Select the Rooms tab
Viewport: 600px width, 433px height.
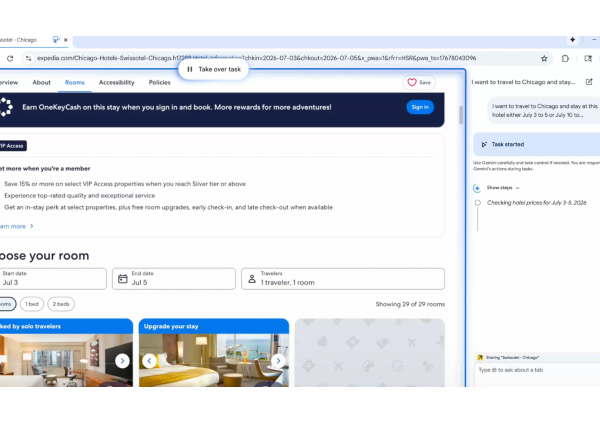75,82
